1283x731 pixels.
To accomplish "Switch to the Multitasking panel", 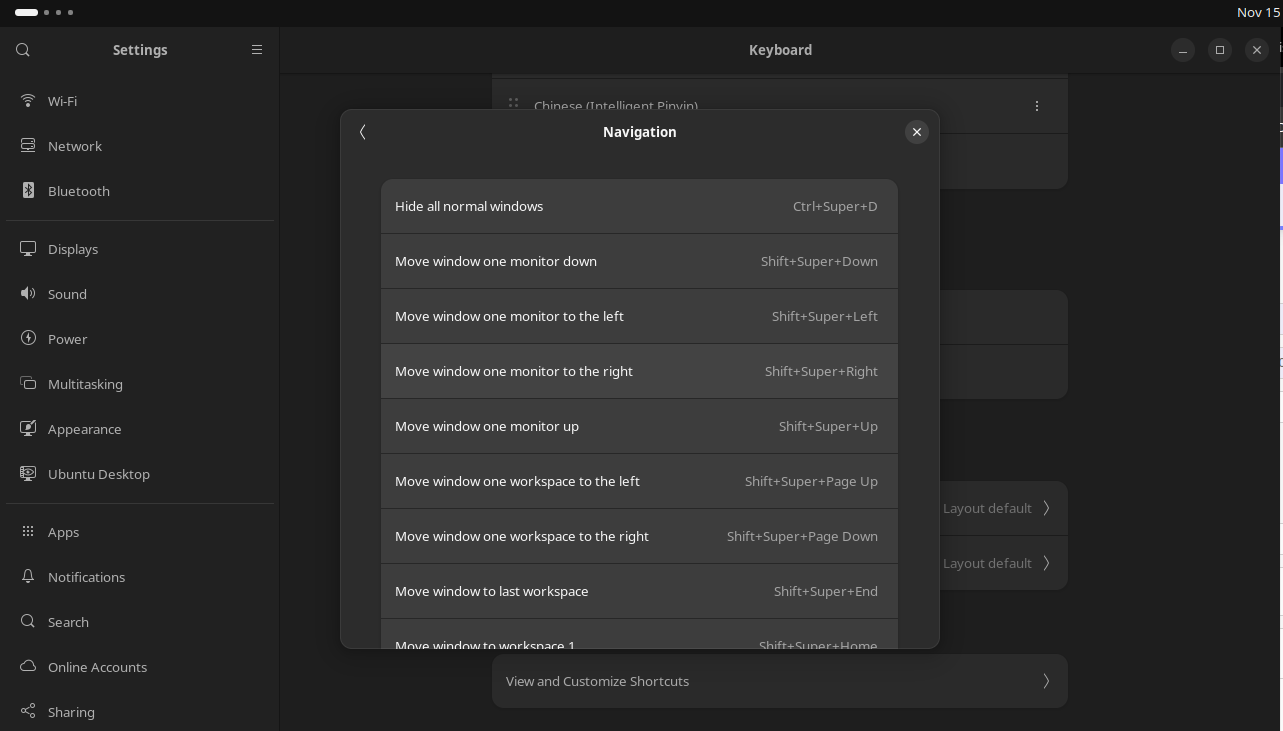I will click(85, 384).
